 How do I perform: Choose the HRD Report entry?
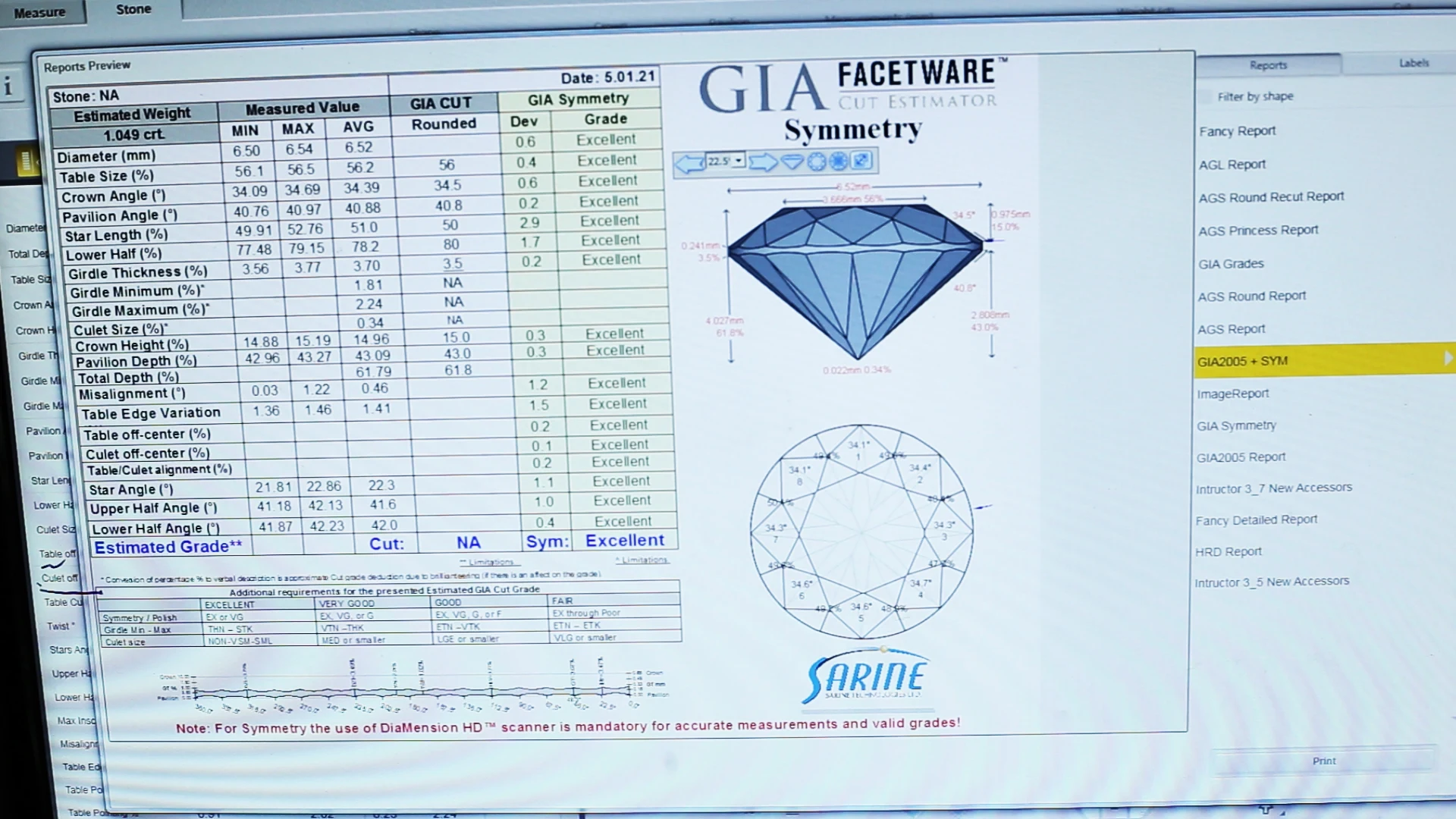pyautogui.click(x=1228, y=552)
